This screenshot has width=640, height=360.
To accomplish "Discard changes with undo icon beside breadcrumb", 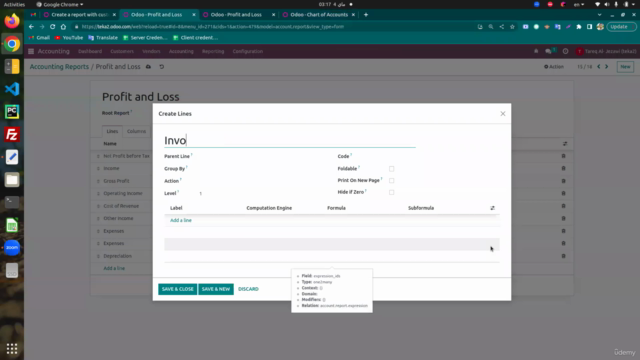I will click(x=162, y=67).
